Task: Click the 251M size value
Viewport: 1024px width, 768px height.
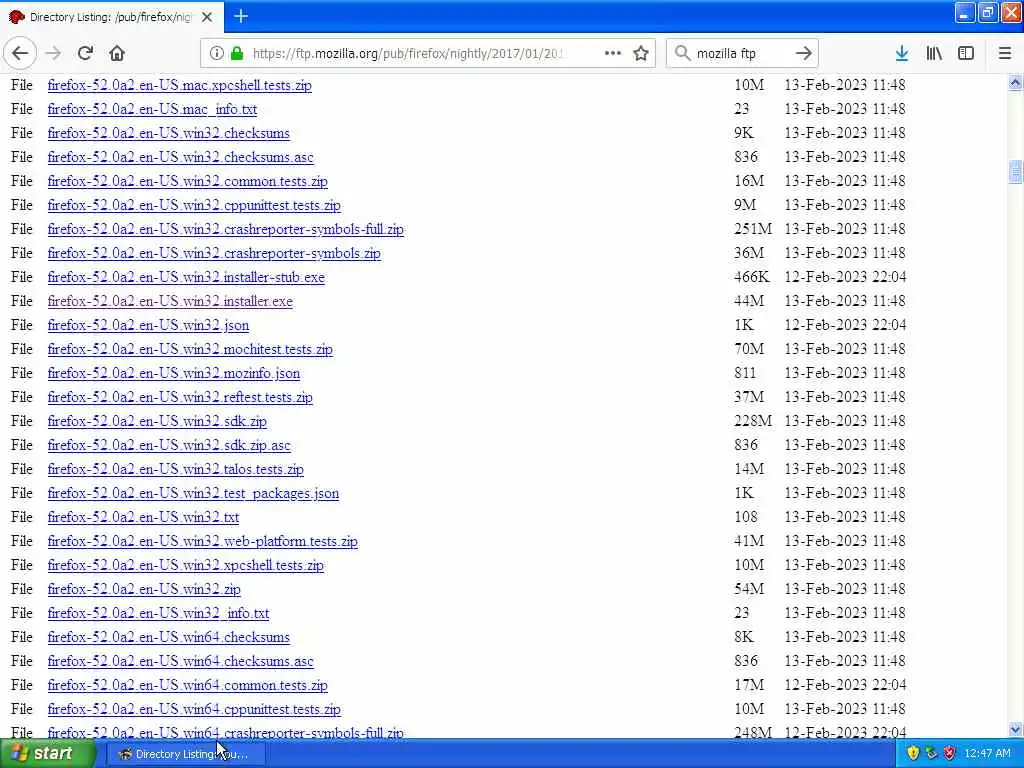Action: coord(752,229)
